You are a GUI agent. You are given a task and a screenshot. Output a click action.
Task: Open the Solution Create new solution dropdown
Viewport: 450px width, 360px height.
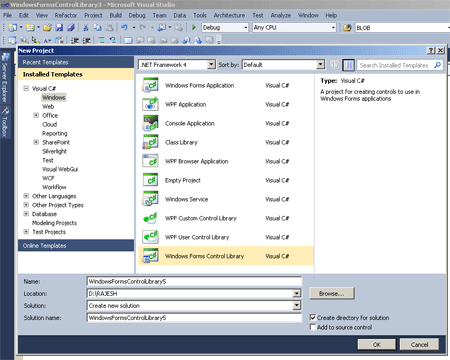pos(296,306)
